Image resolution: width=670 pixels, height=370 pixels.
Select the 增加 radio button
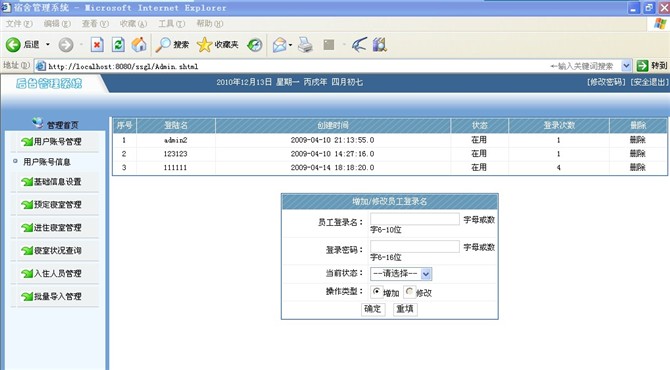click(376, 291)
